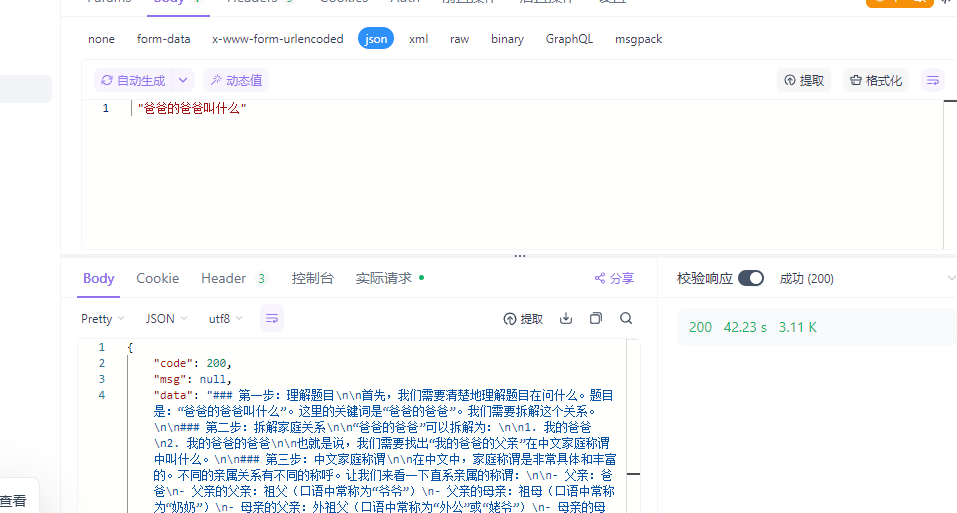Click into the JSON body editor line
The image size is (957, 513).
tap(537, 109)
